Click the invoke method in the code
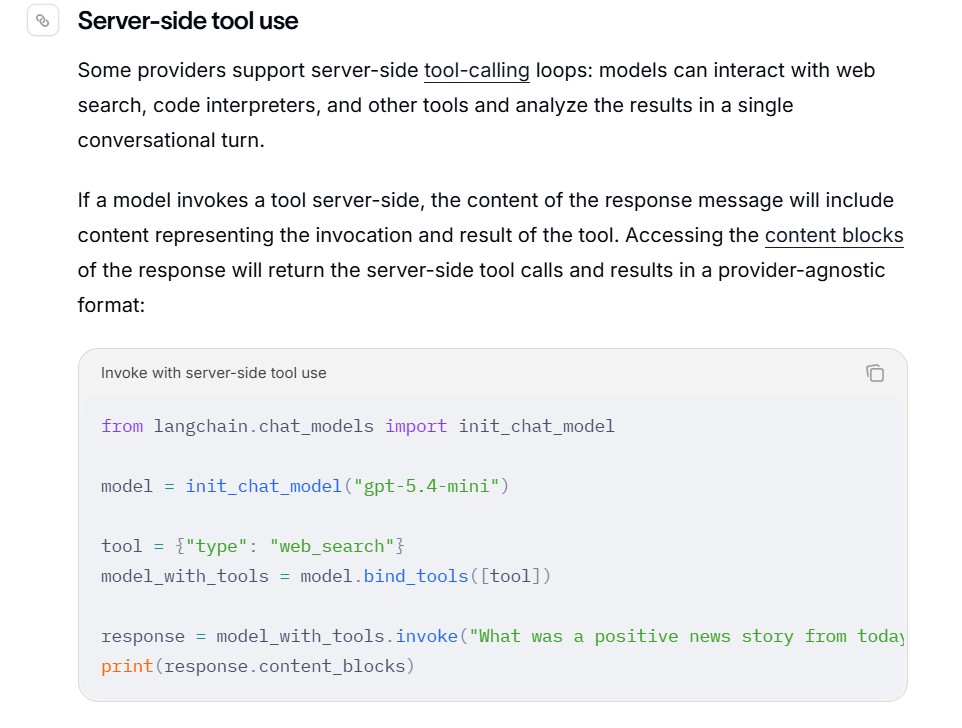 [426, 637]
